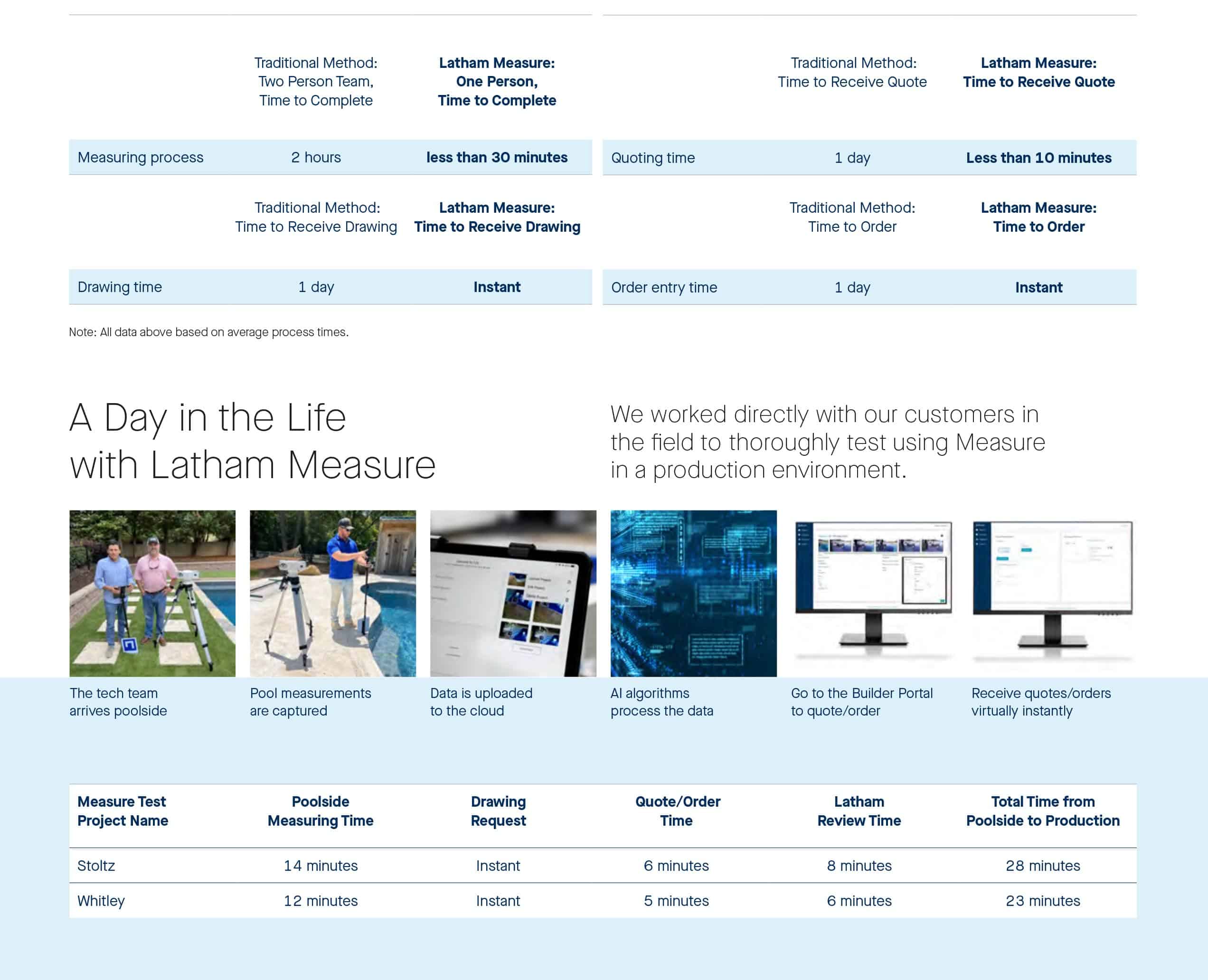1208x980 pixels.
Task: Click 'Total Time from Poolside to Production' header
Action: [x=1042, y=810]
